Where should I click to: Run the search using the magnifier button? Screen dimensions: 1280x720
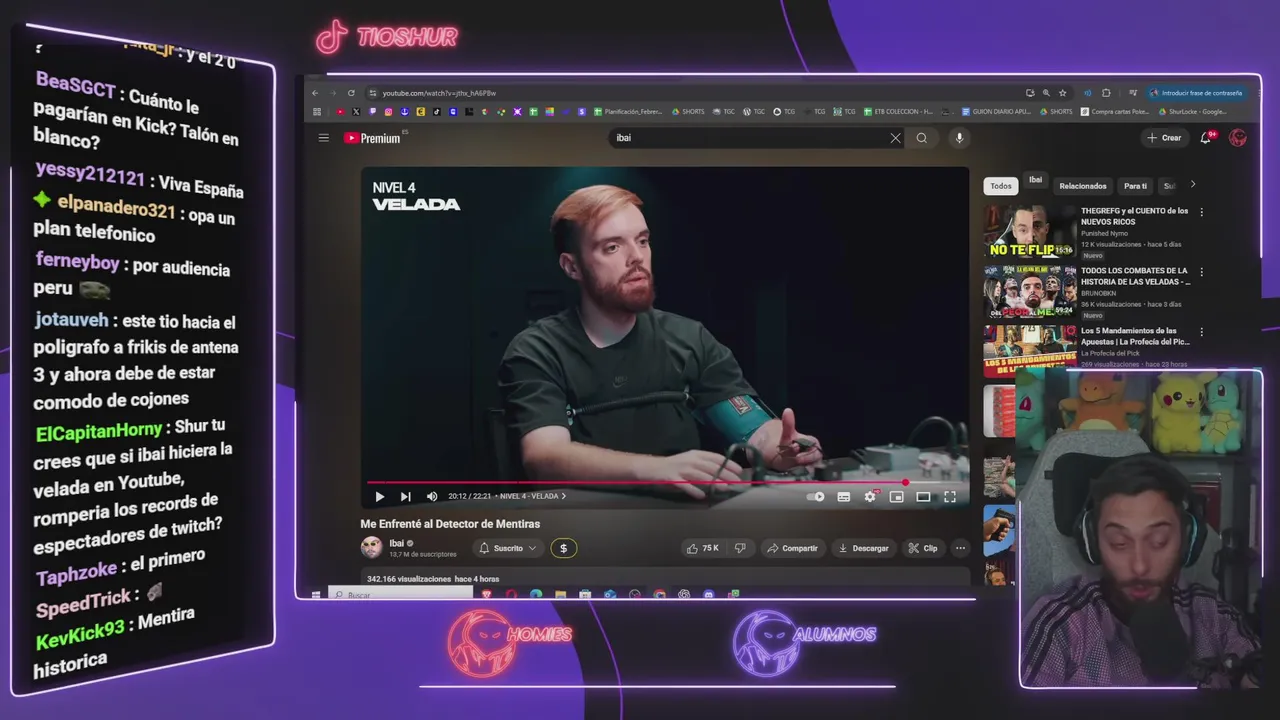922,138
